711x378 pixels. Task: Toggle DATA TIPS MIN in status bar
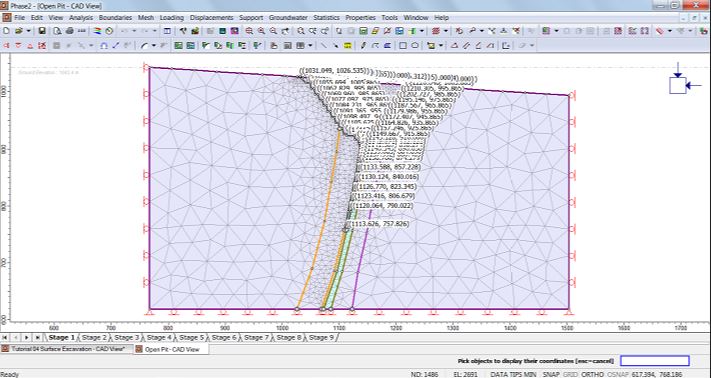(513, 374)
